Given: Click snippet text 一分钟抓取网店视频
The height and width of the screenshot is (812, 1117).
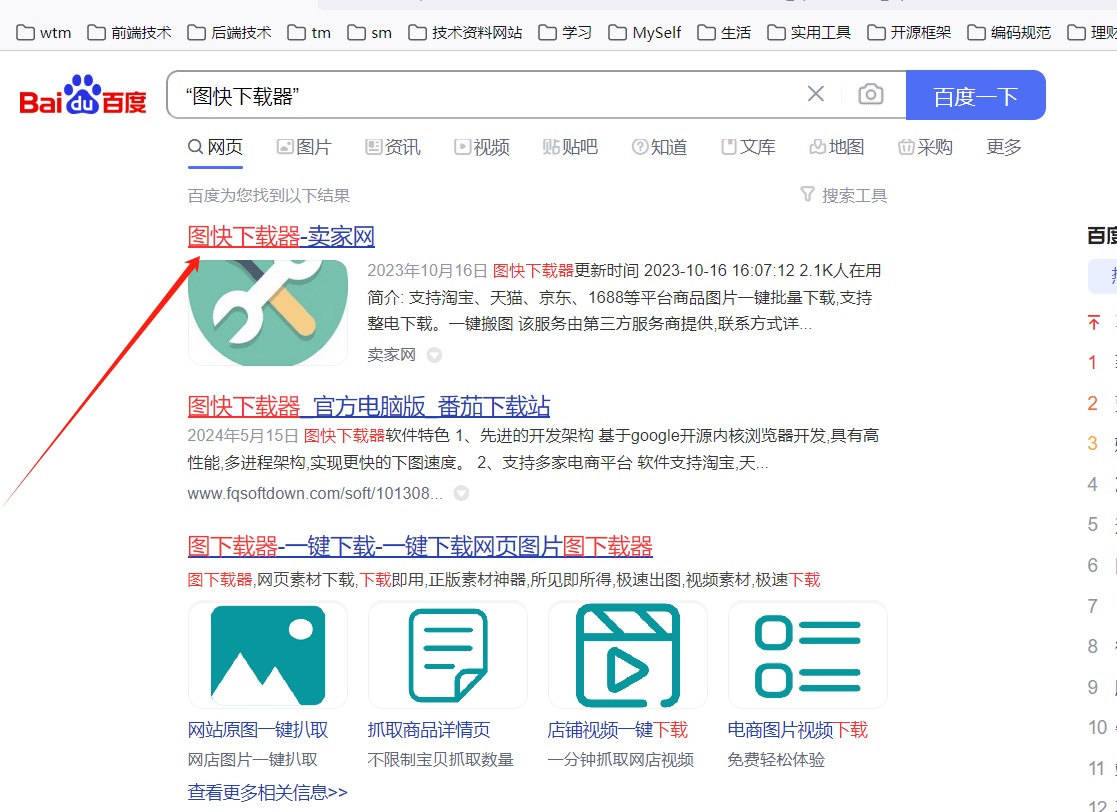Looking at the screenshot, I should pos(620,760).
